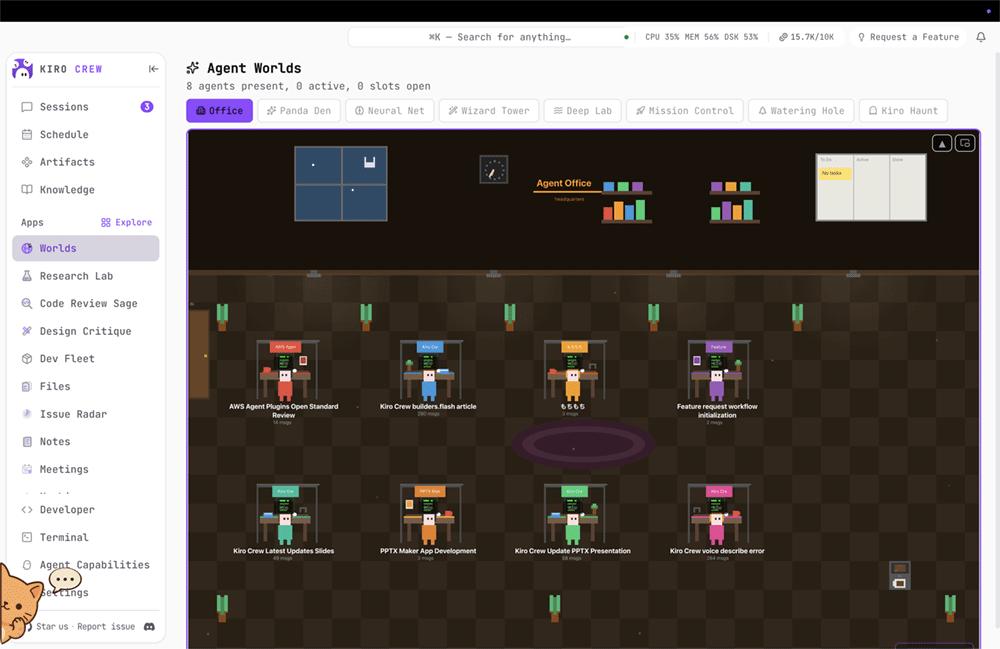Switch to the Mission Control tab
Screen dimensions: 1000x649
pos(685,111)
